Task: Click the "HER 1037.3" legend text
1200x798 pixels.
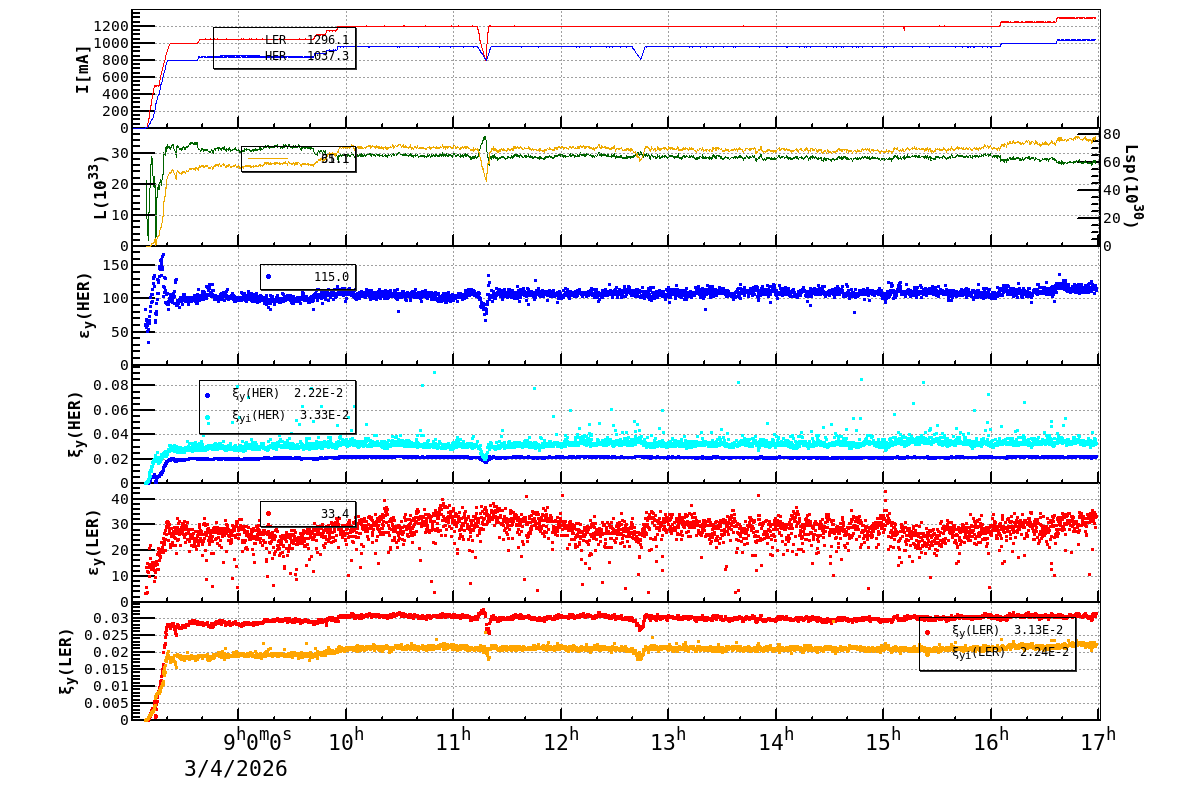Action: coord(307,56)
